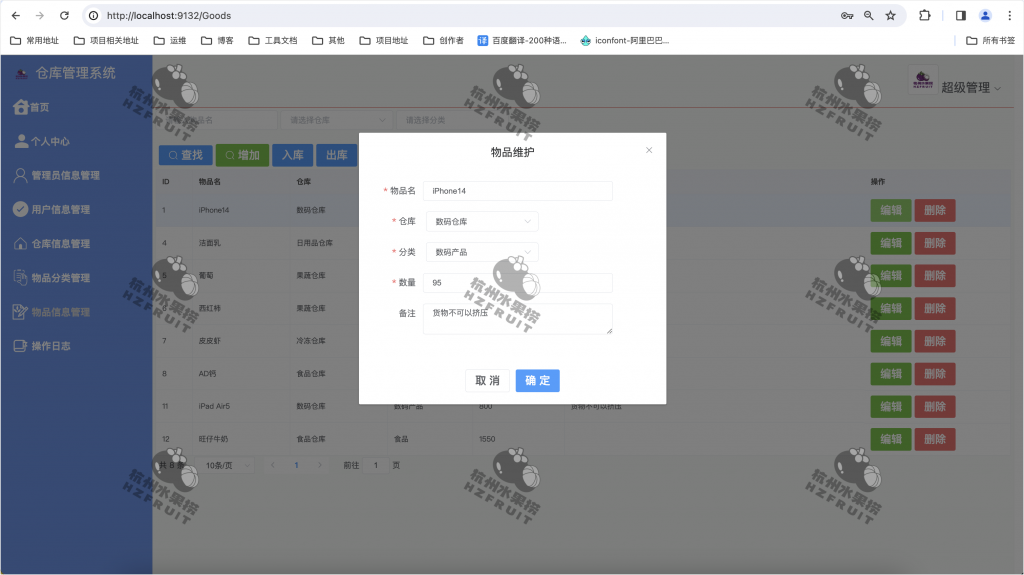Open 博客 bookmark folder

click(x=217, y=41)
